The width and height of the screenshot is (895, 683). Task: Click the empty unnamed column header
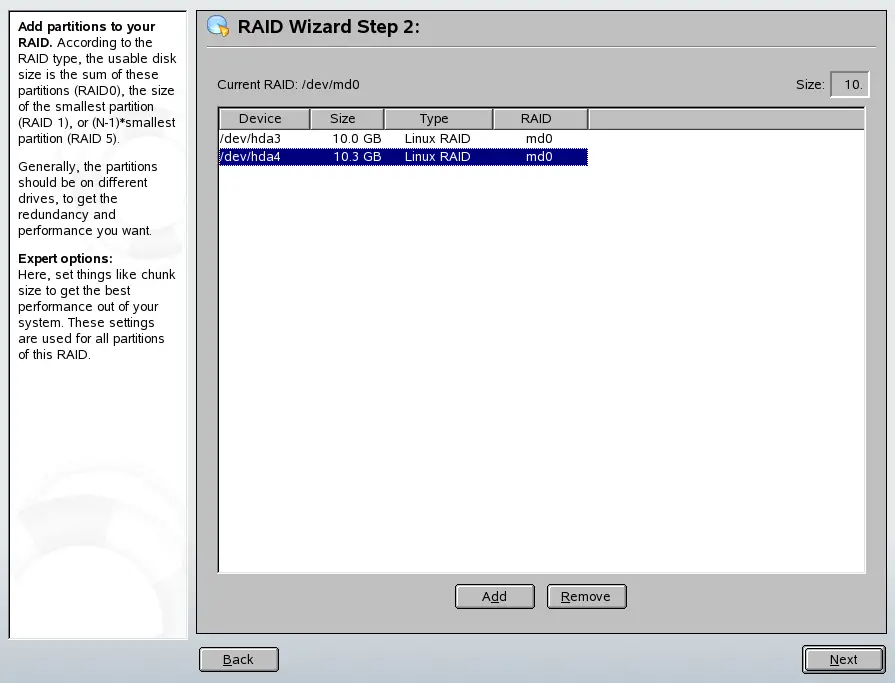tap(725, 118)
